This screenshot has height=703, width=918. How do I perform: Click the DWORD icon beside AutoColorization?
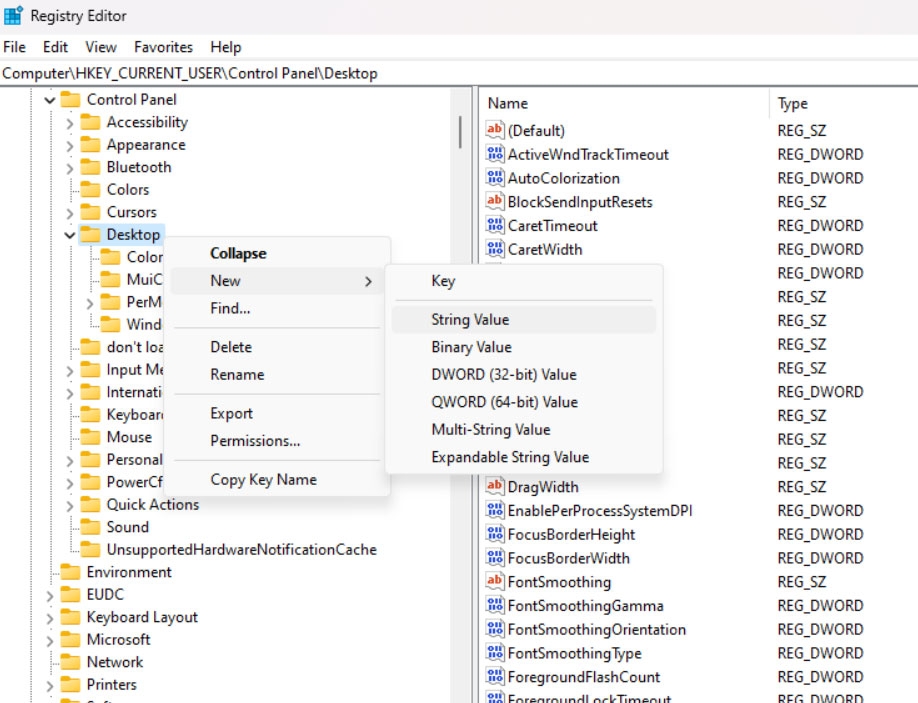click(x=495, y=177)
